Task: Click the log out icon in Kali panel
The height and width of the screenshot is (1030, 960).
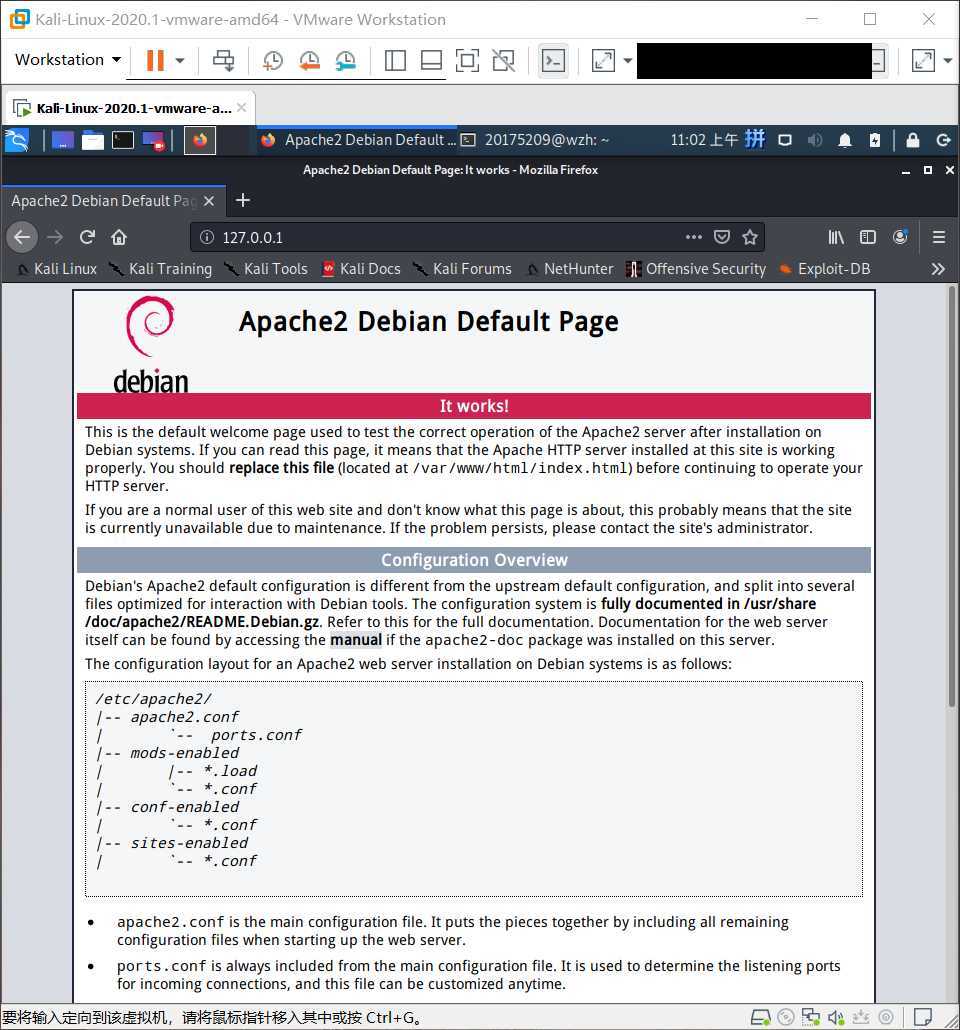Action: (944, 140)
